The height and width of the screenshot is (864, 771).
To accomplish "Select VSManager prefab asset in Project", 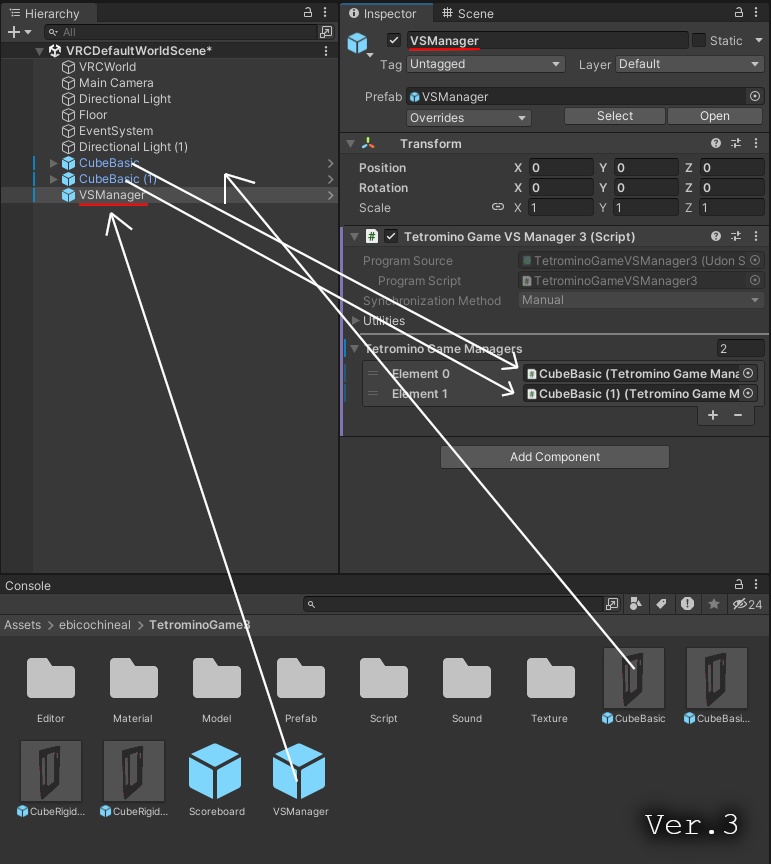I will 300,779.
